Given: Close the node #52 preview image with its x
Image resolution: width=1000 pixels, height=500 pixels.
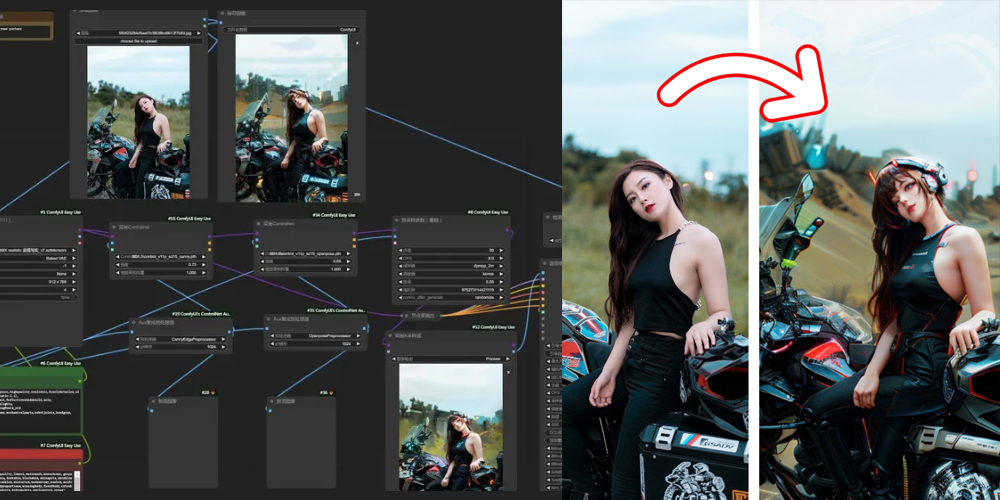Looking at the screenshot, I should [508, 372].
